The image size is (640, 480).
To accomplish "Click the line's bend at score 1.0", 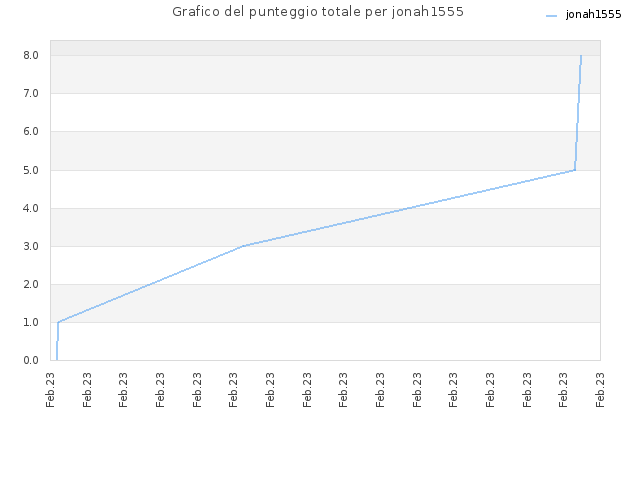I will [x=58, y=322].
